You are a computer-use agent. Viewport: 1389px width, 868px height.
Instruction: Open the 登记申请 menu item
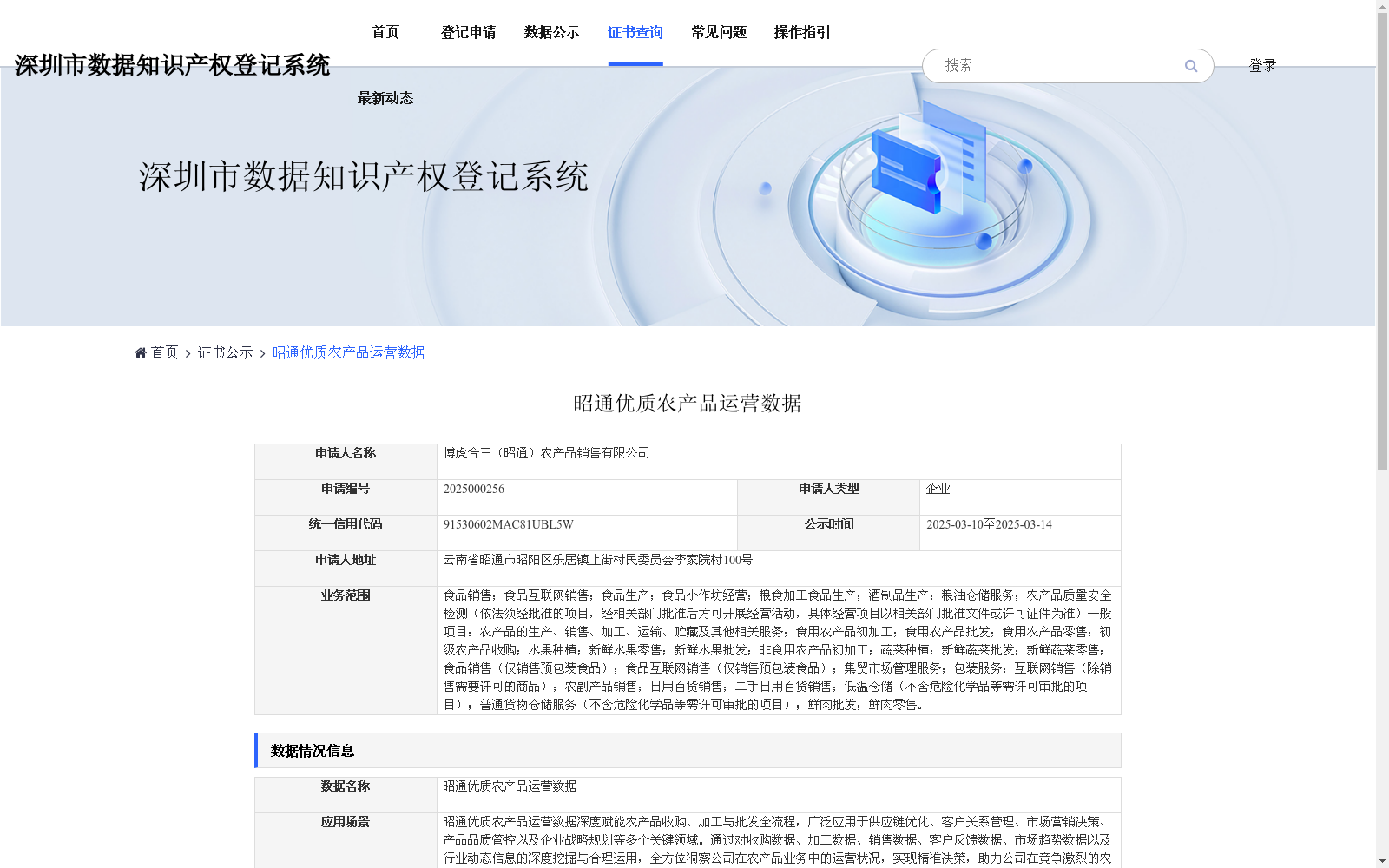469,32
